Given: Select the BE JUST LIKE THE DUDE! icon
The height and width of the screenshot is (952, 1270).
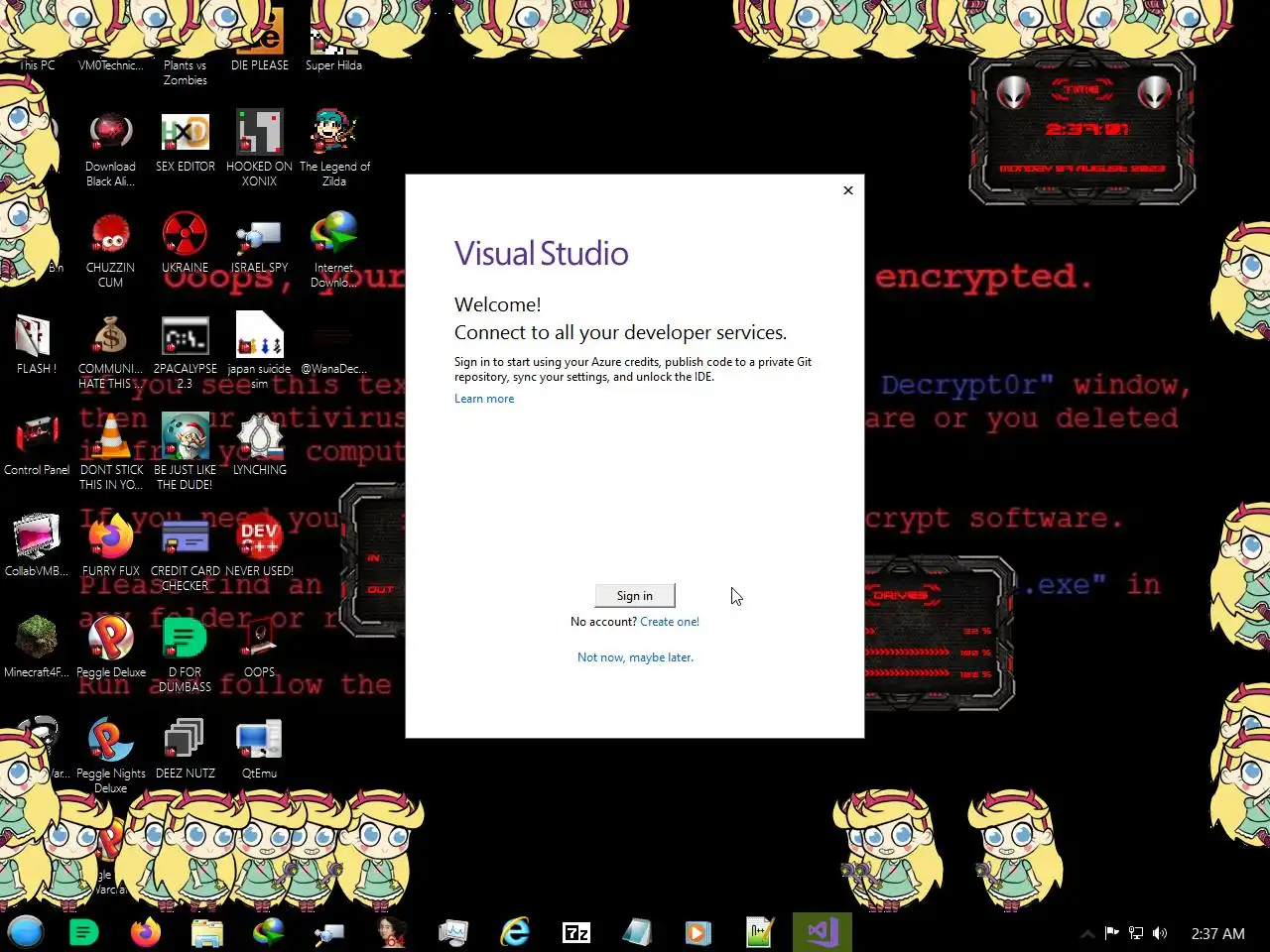Looking at the screenshot, I should coord(186,452).
